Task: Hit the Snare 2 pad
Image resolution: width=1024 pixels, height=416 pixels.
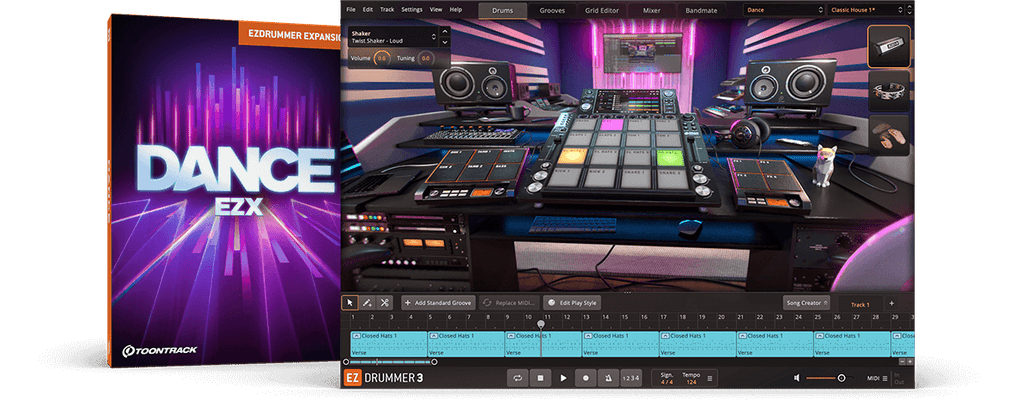Action: pyautogui.click(x=673, y=178)
